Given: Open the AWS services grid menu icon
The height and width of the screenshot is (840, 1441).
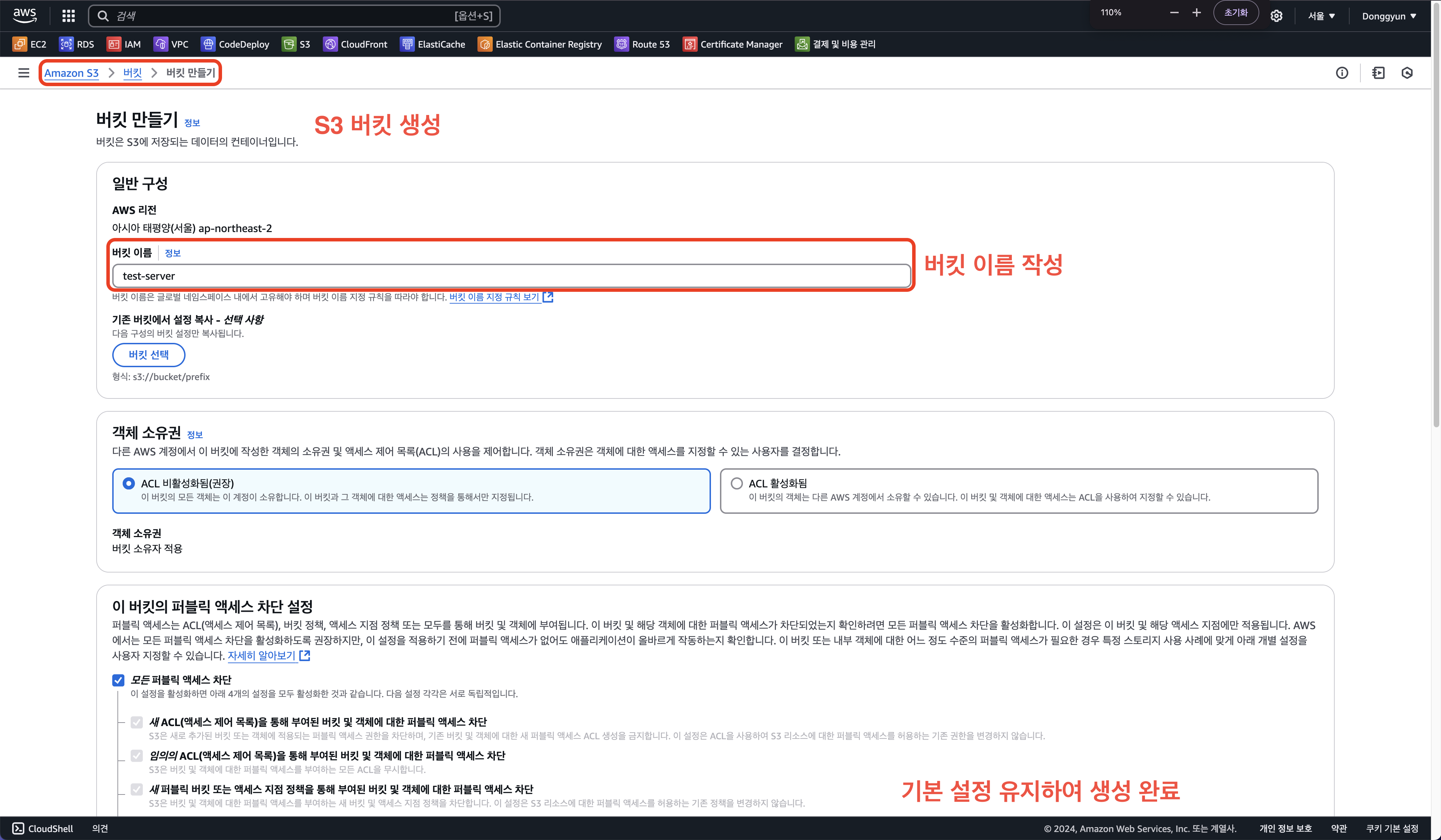Looking at the screenshot, I should pyautogui.click(x=68, y=16).
